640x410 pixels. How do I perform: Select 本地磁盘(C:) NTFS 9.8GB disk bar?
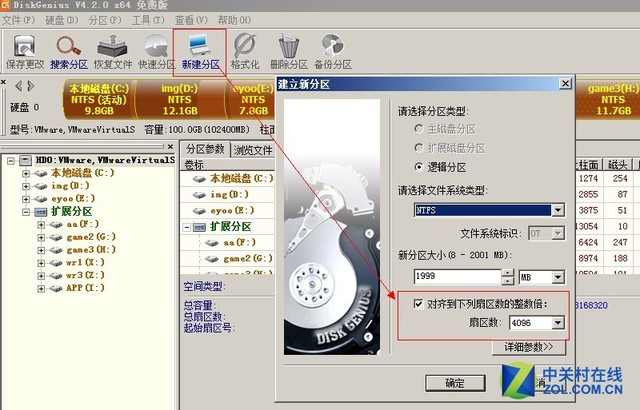99,99
